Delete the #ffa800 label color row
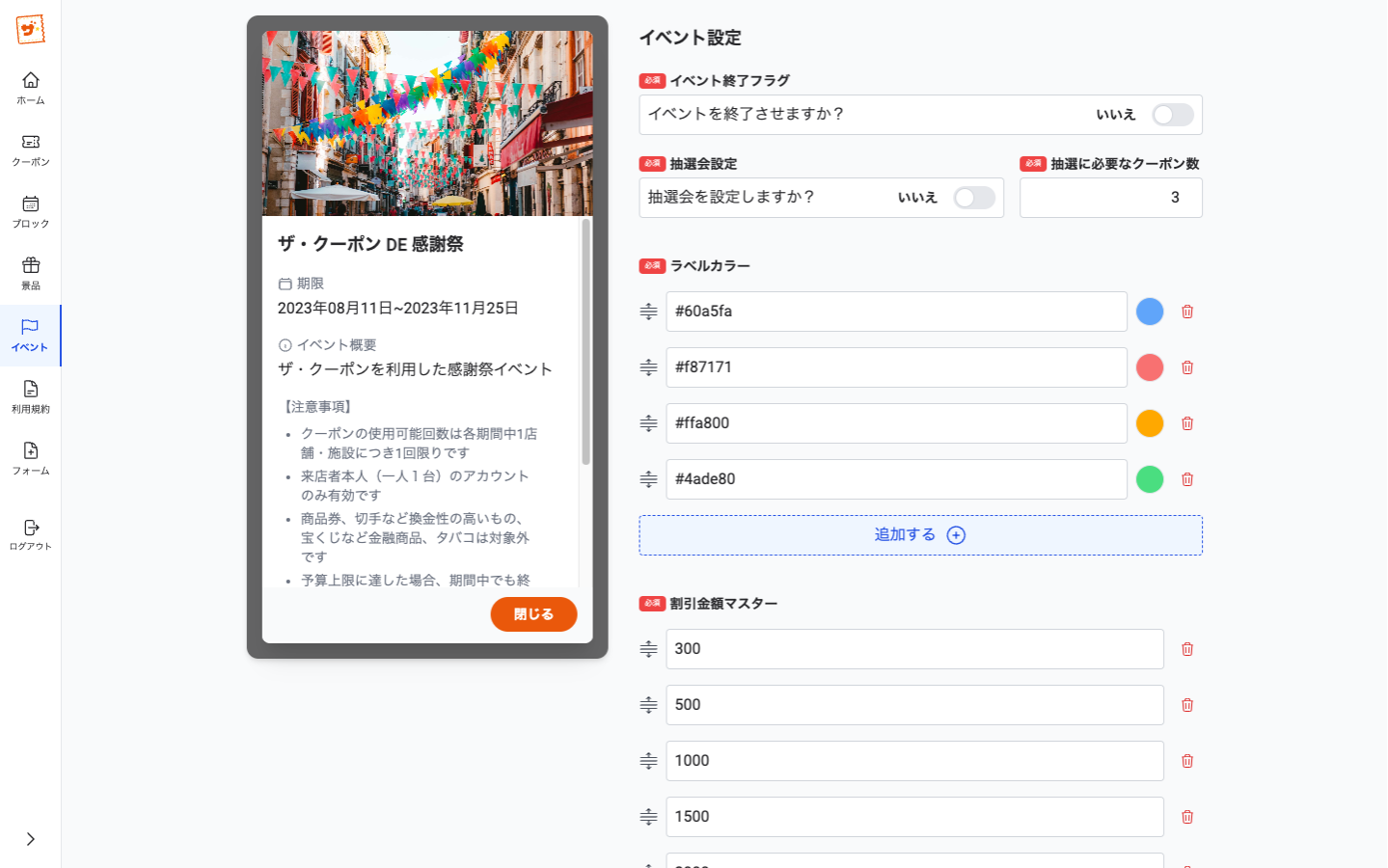The image size is (1388, 868). [x=1187, y=423]
